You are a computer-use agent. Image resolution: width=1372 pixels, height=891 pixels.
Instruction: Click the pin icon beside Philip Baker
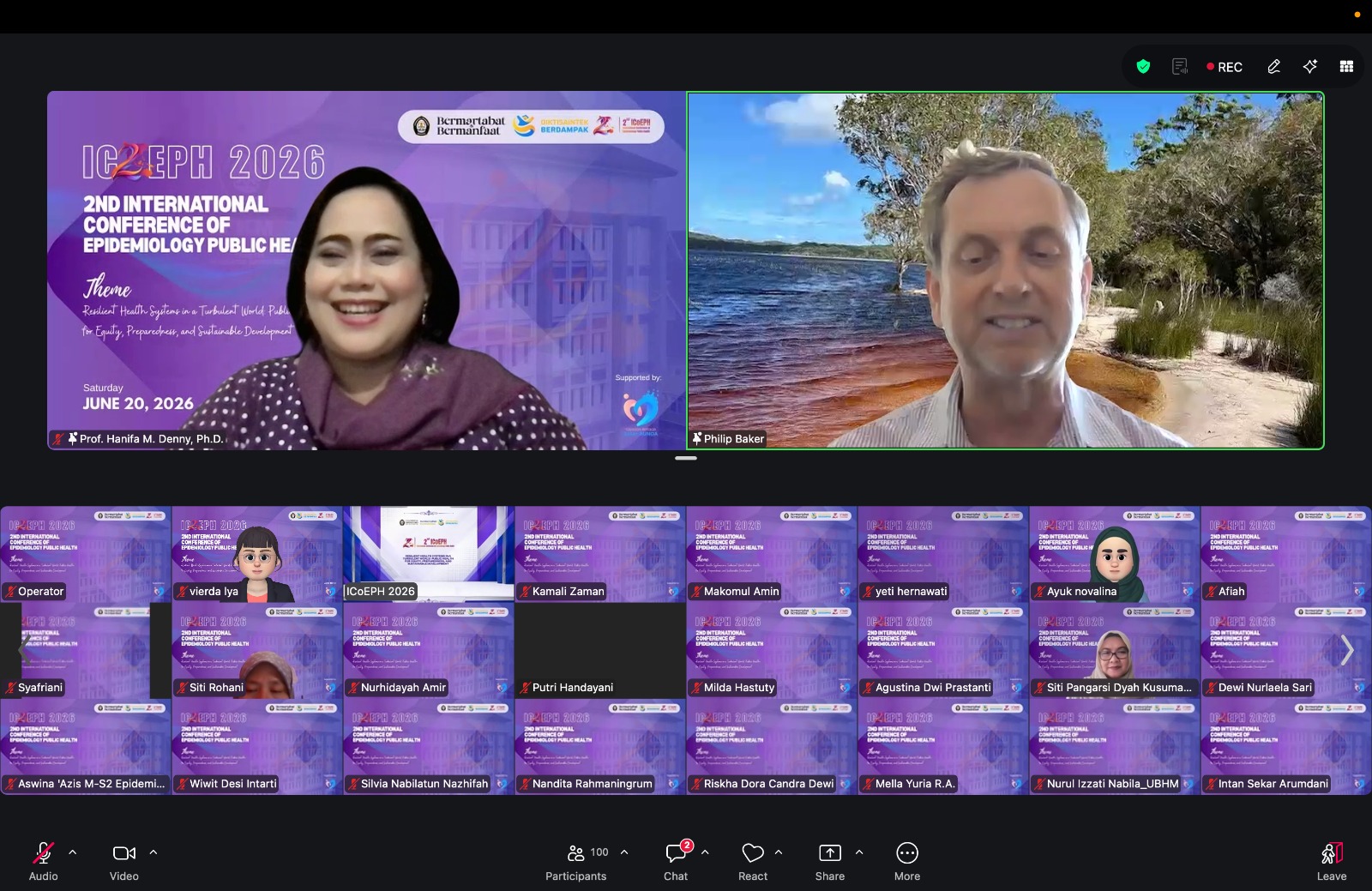click(x=697, y=438)
